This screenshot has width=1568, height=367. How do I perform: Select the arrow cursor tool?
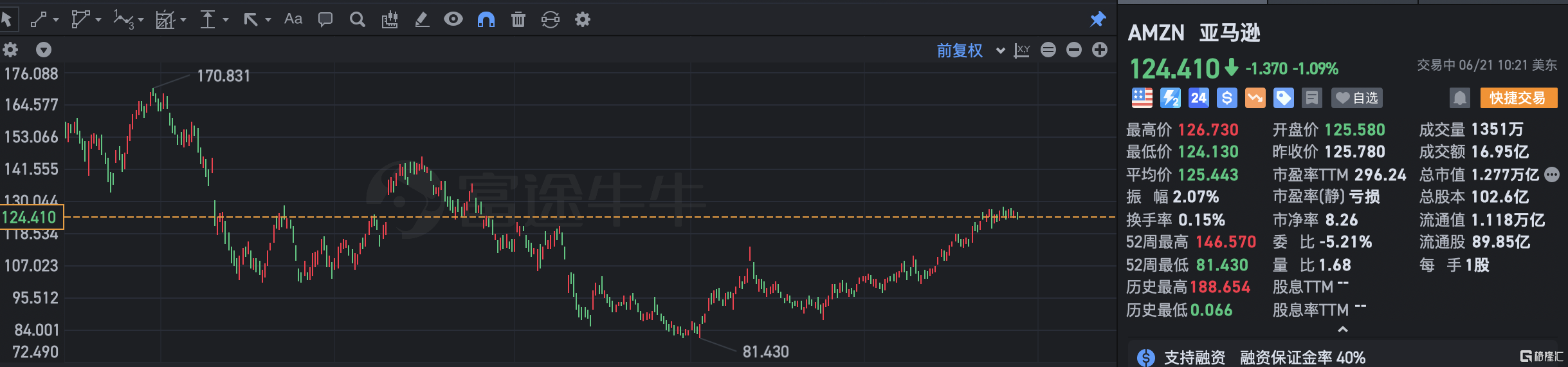(8, 19)
